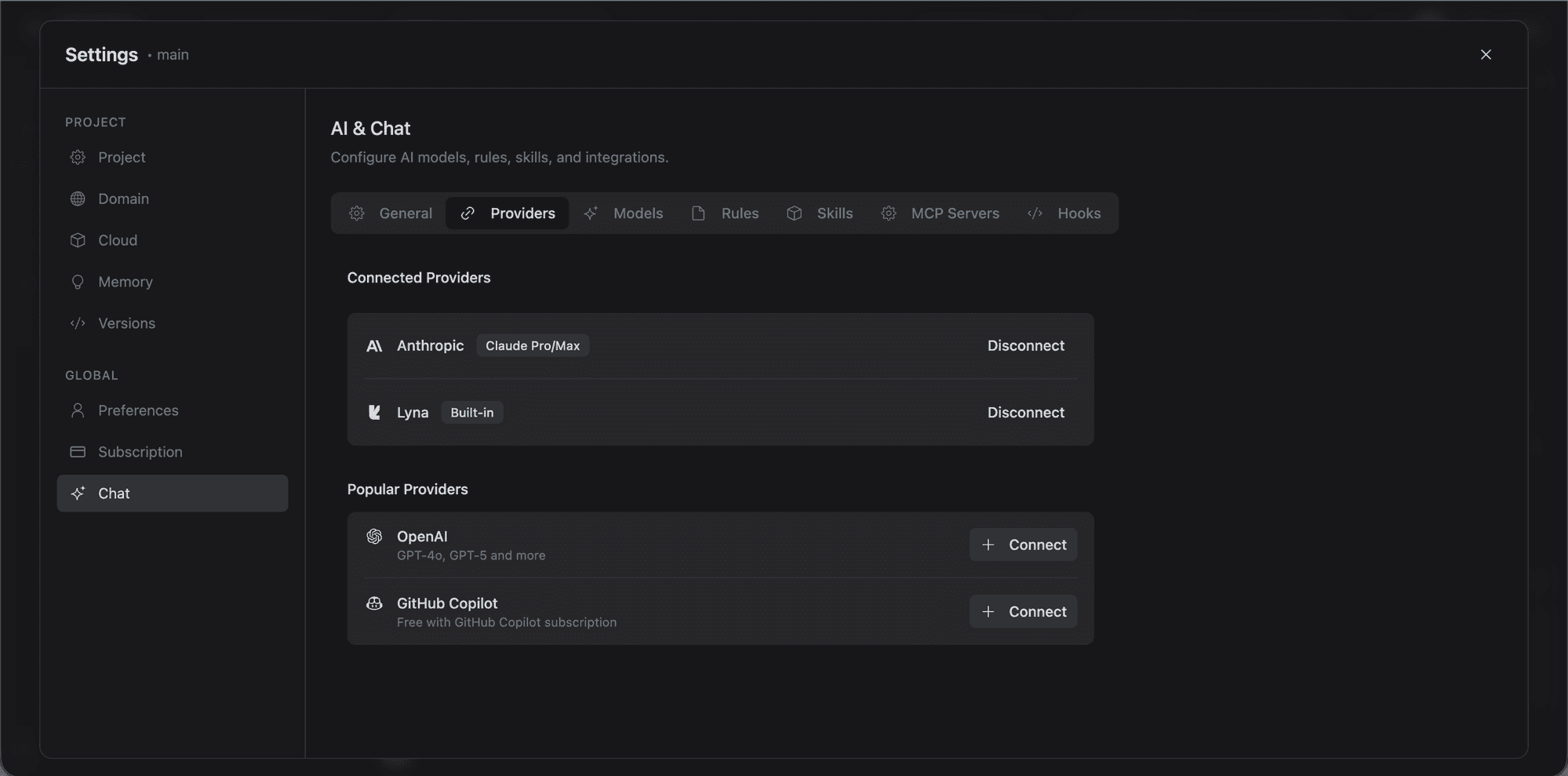Click the Anthropic logo icon
This screenshot has width=1568, height=776.
pyautogui.click(x=374, y=346)
